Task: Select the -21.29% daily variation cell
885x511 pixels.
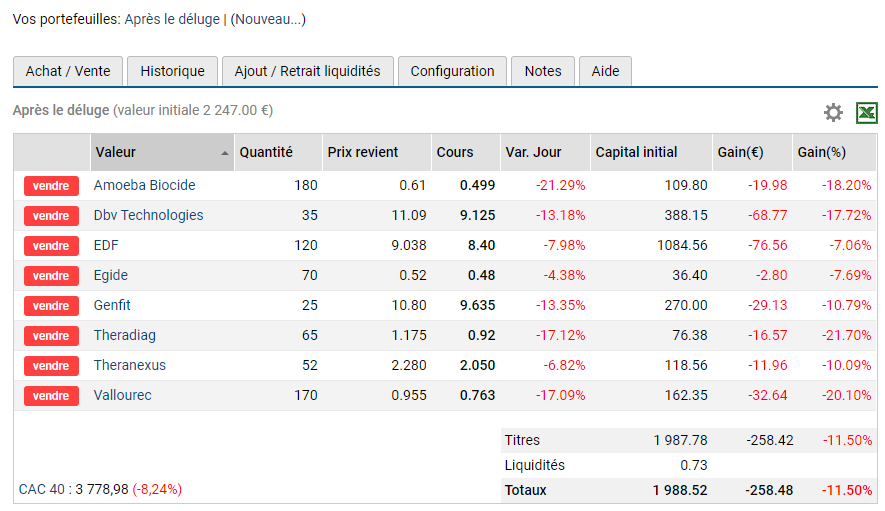Action: (x=560, y=185)
